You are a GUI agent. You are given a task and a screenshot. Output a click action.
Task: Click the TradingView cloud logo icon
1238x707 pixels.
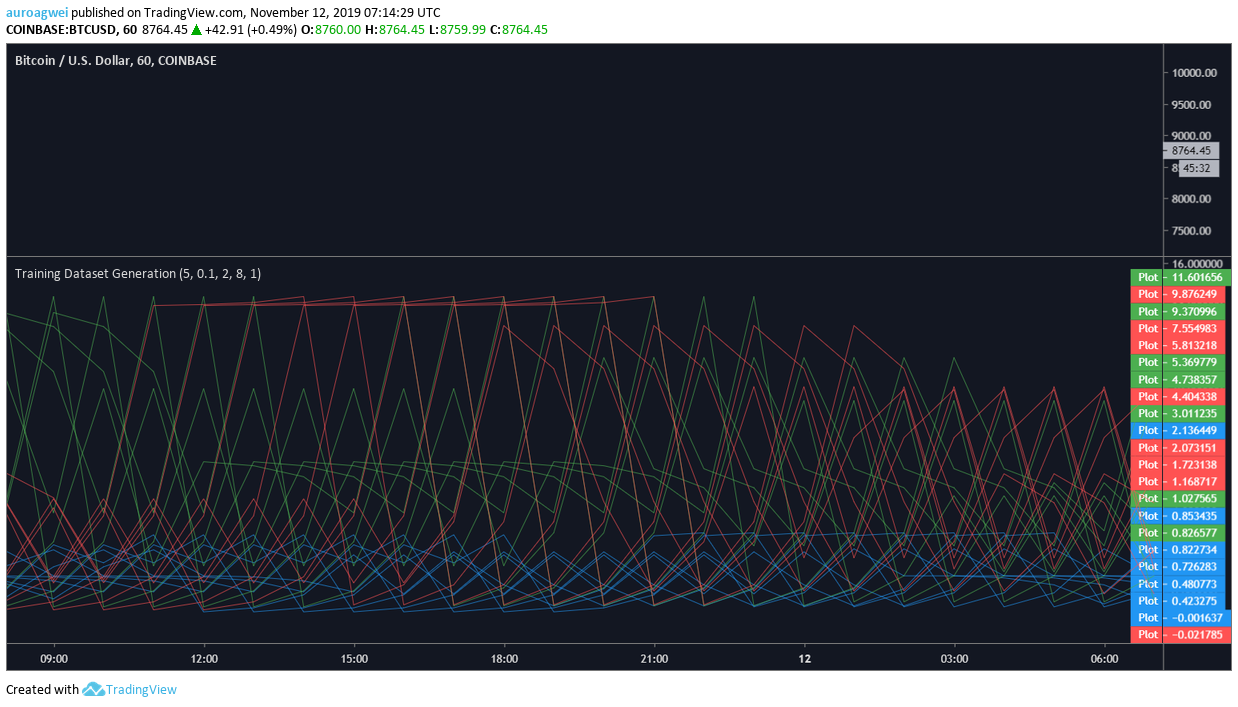click(93, 689)
